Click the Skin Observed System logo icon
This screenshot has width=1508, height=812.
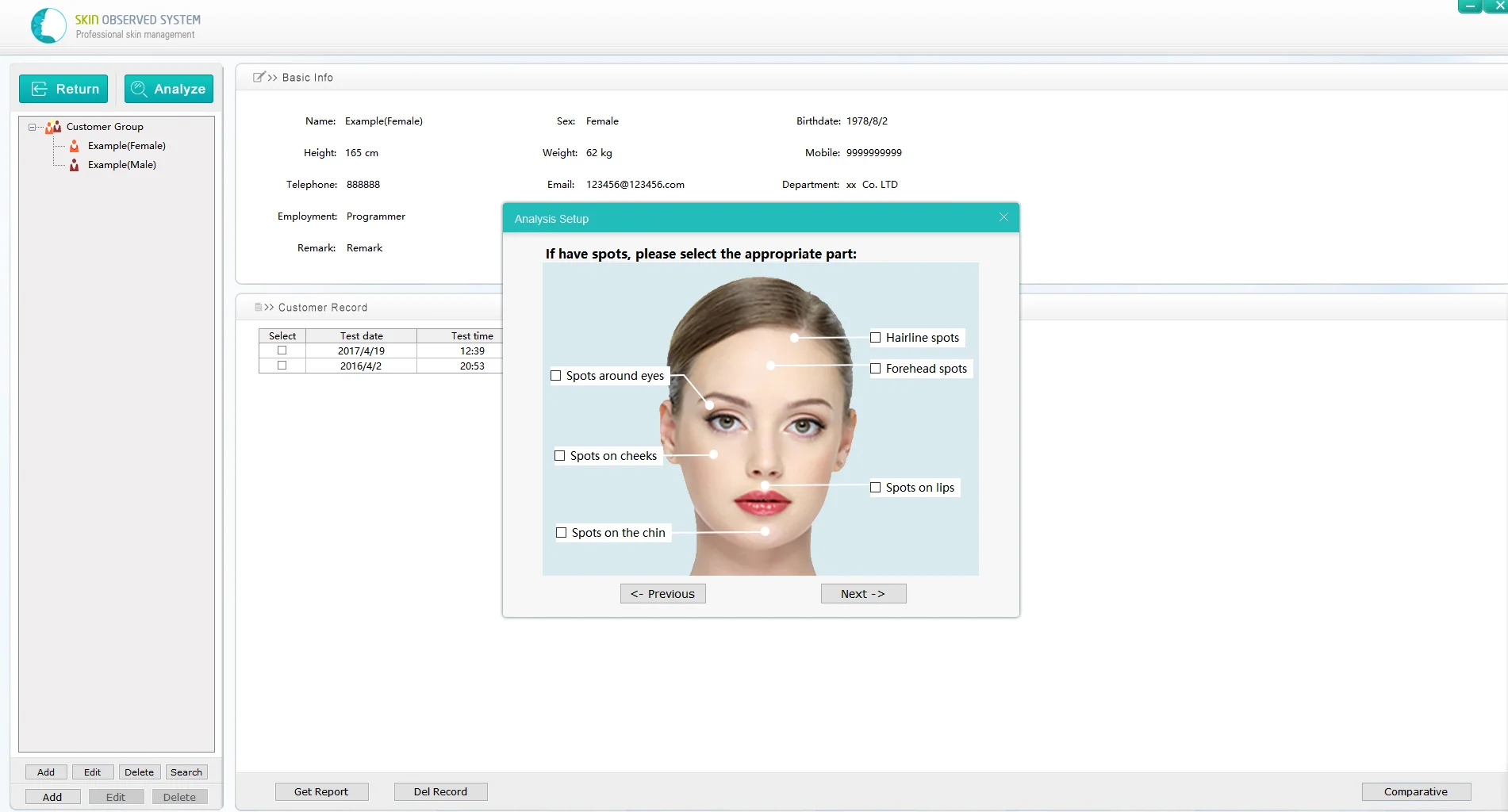pyautogui.click(x=48, y=26)
